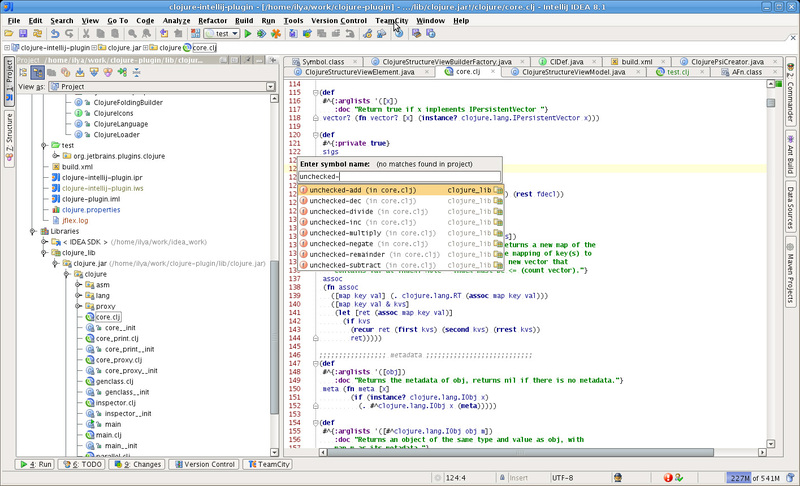Click the lock read-only icon in status bar
Screen dimensions: 800x486
coord(502,478)
